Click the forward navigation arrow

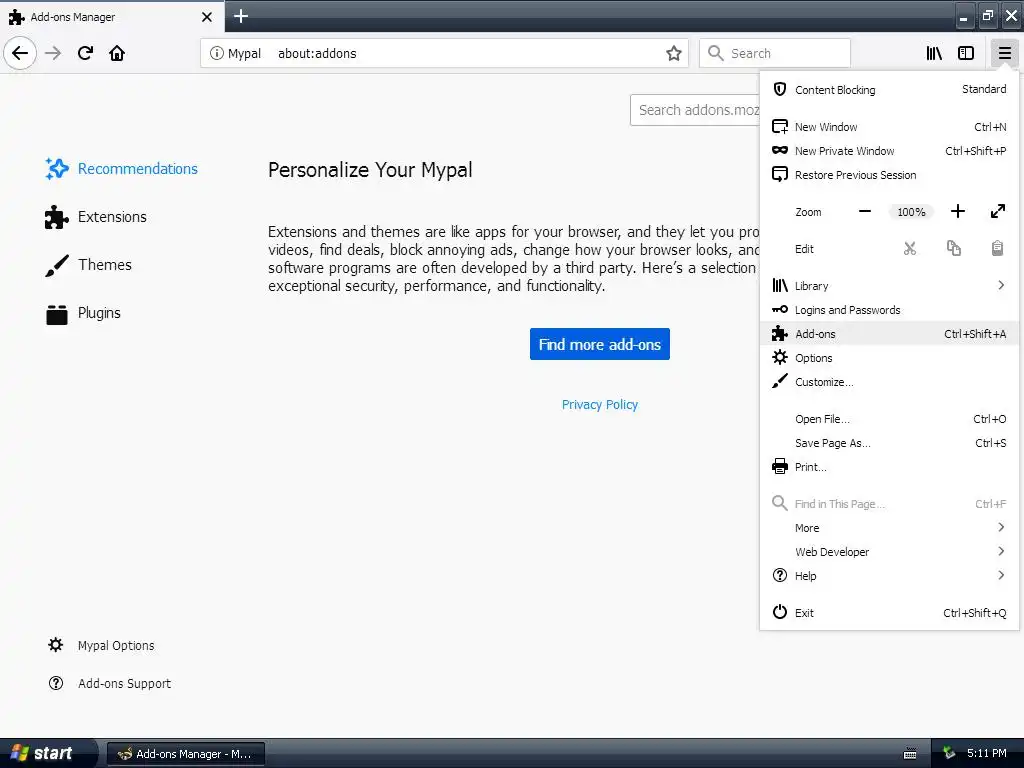pos(53,53)
